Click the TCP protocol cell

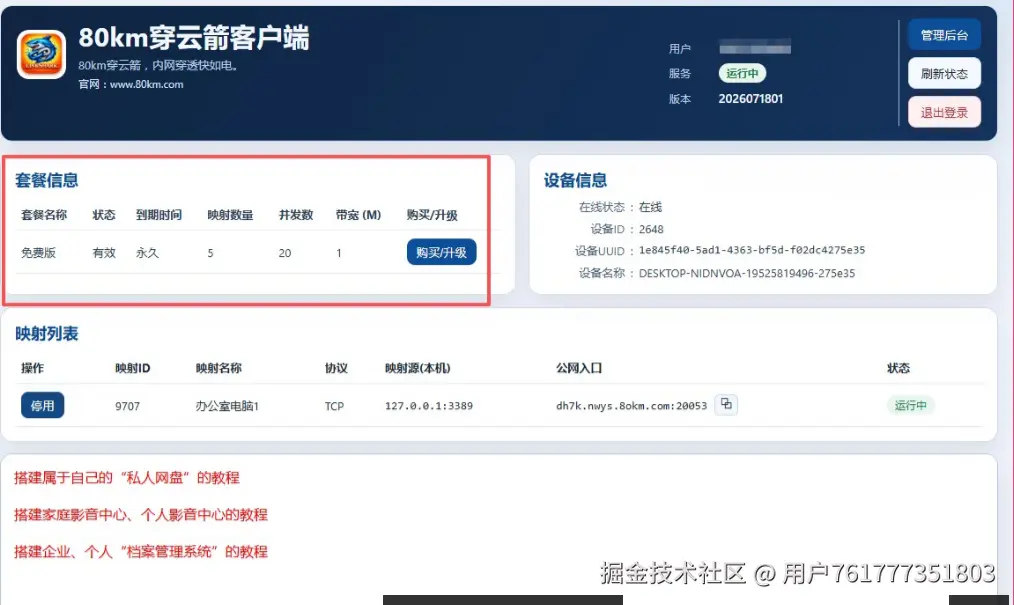[334, 406]
